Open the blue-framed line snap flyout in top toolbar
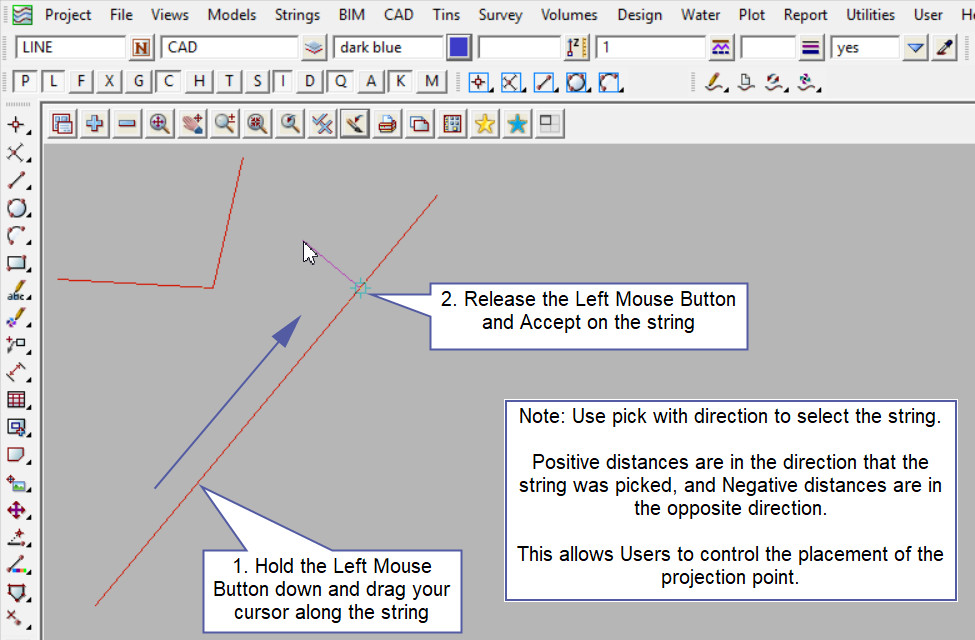Screen dimensions: 975x640 (545, 82)
